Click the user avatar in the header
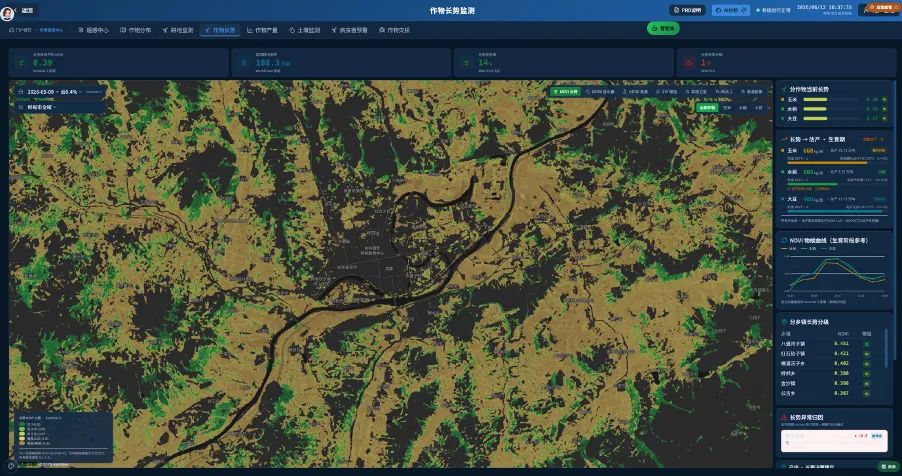Screen dimensions: 902x476 coord(7,13)
